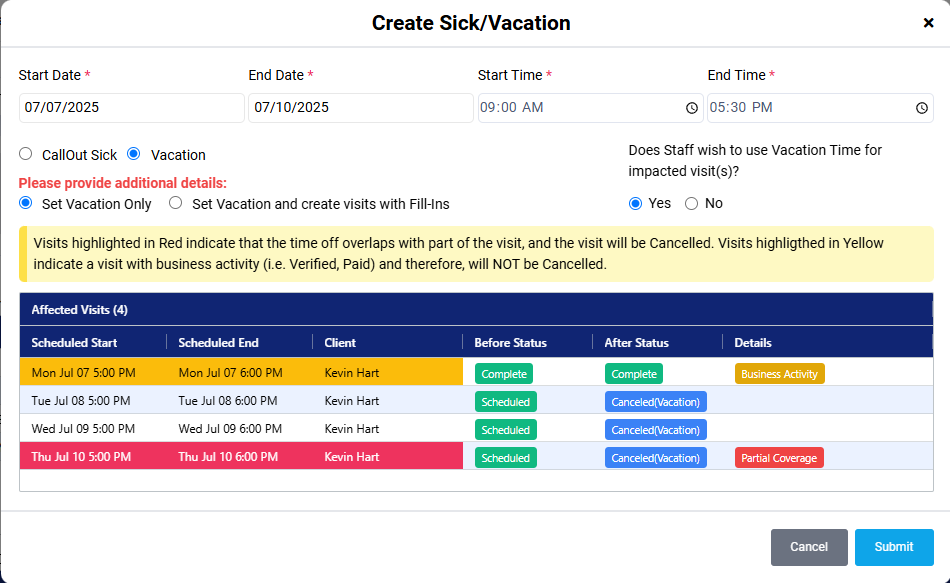The height and width of the screenshot is (583, 950).
Task: Select the Tue Jul 08 visit row
Action: (240, 401)
